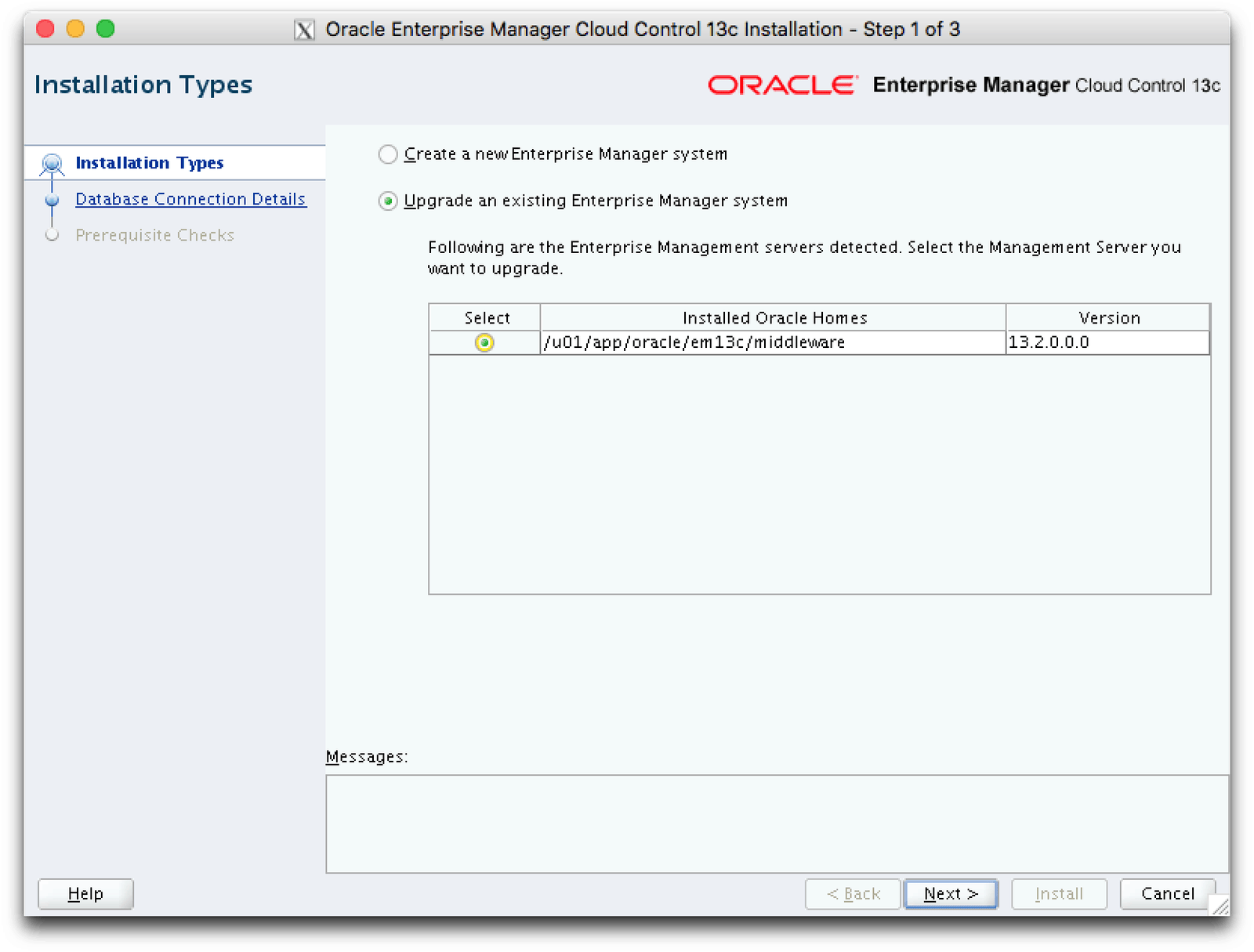Select Create a new Enterprise Manager system

pyautogui.click(x=388, y=154)
